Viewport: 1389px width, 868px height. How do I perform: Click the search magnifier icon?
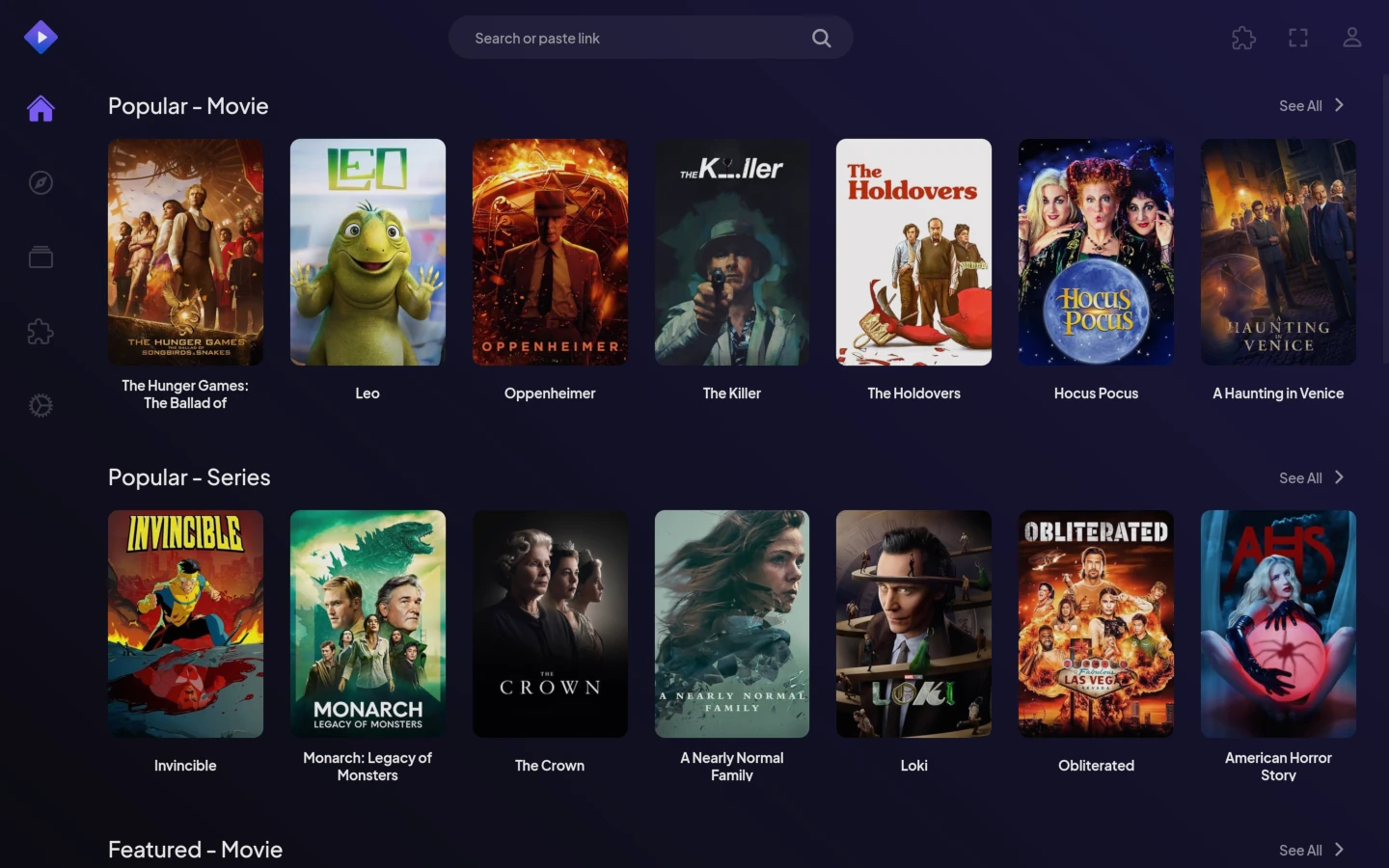point(821,38)
